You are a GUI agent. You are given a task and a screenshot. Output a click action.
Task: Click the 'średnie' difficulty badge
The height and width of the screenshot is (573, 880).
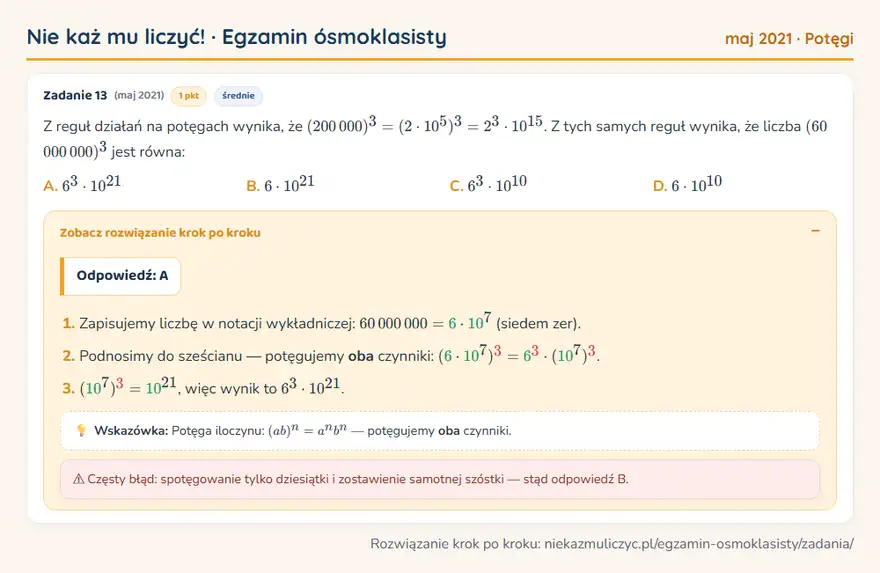[x=238, y=96]
